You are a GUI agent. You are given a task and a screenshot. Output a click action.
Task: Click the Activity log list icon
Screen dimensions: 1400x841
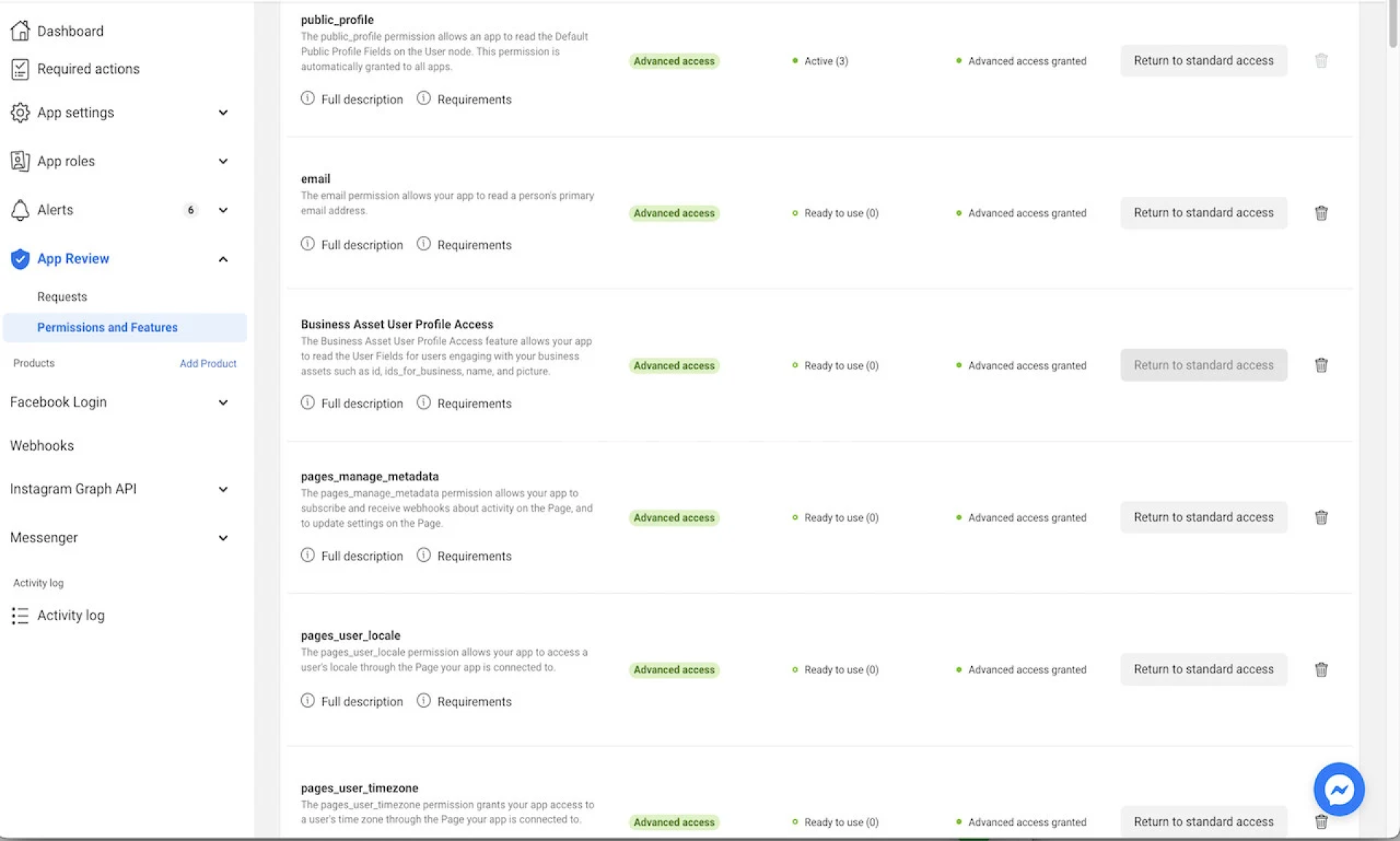coord(20,616)
